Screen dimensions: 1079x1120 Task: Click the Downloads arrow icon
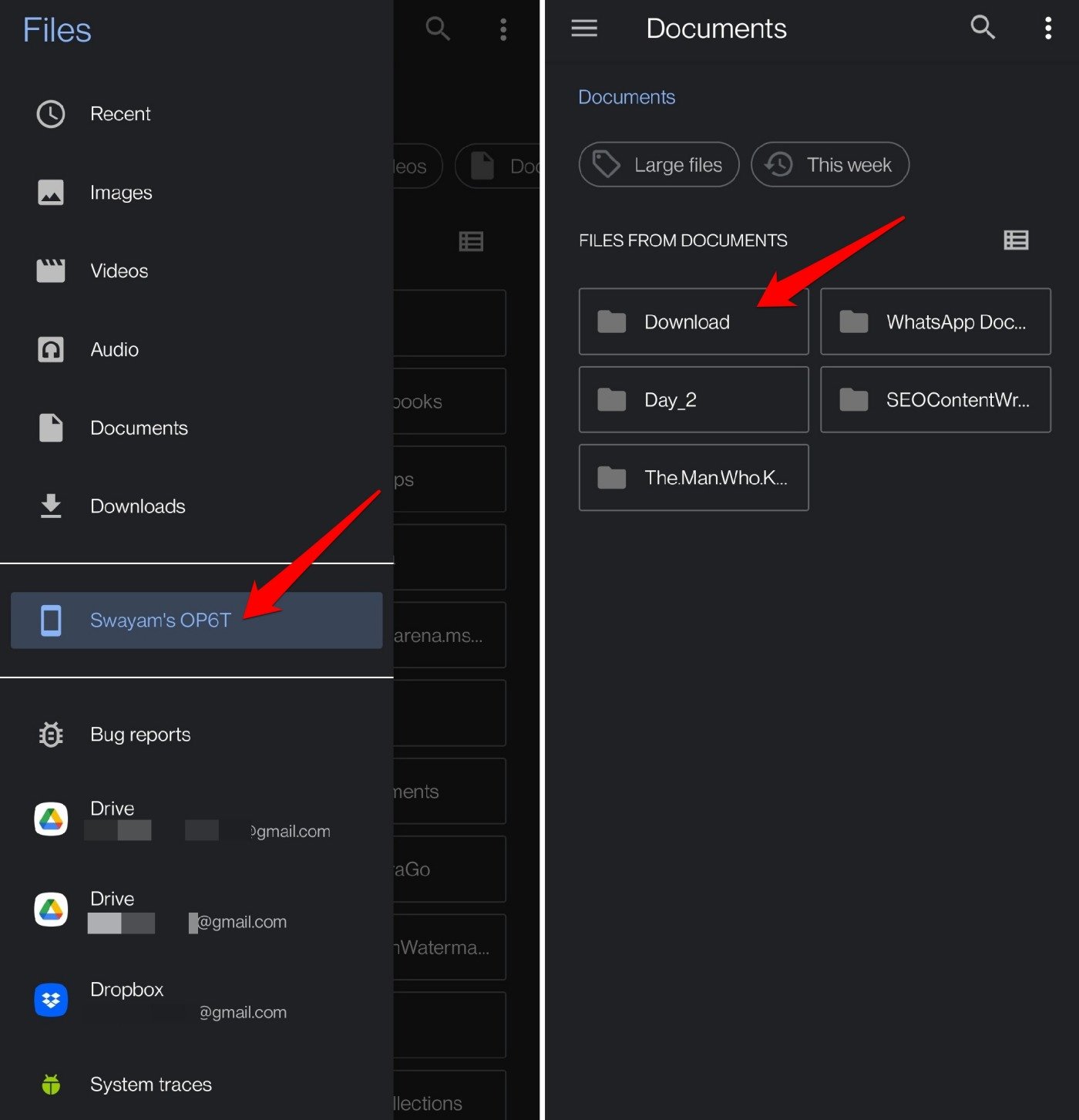click(x=51, y=506)
